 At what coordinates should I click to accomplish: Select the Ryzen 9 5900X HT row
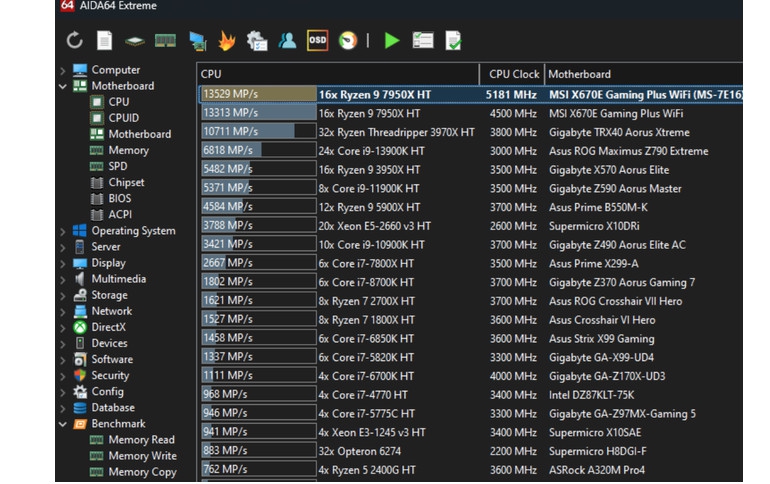(470, 207)
